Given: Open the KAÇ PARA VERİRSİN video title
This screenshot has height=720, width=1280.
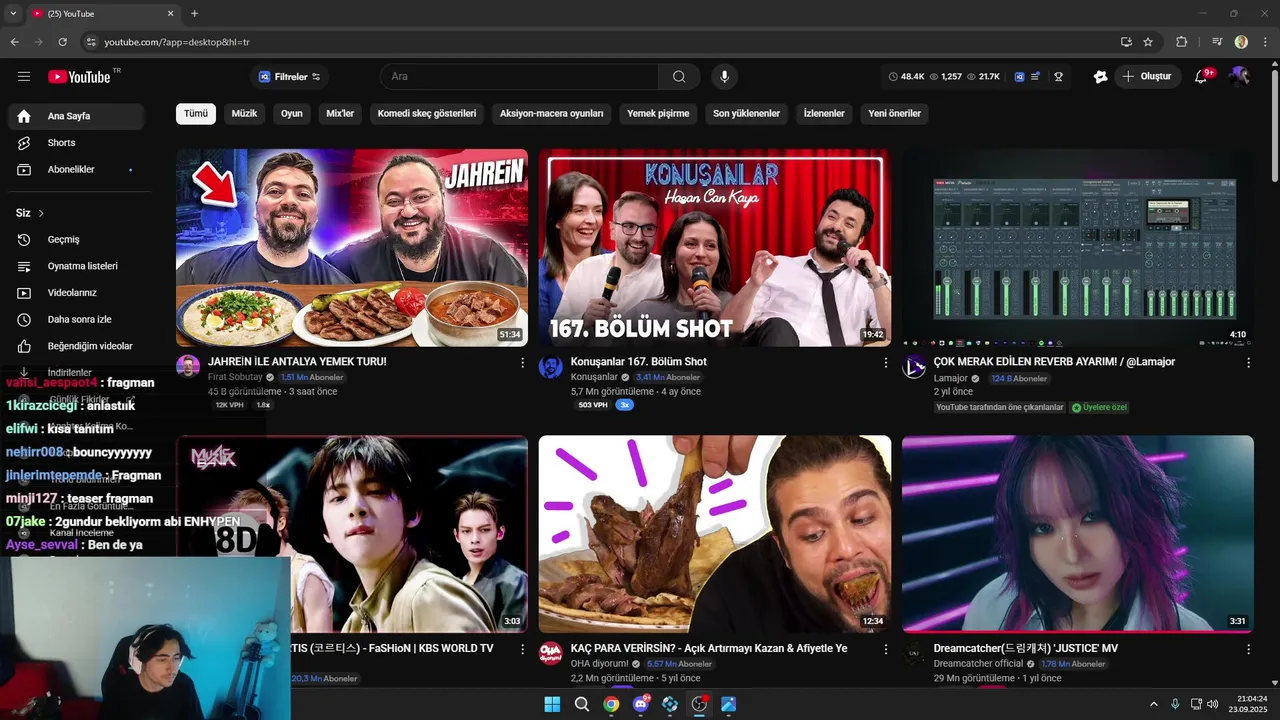Looking at the screenshot, I should 709,649.
